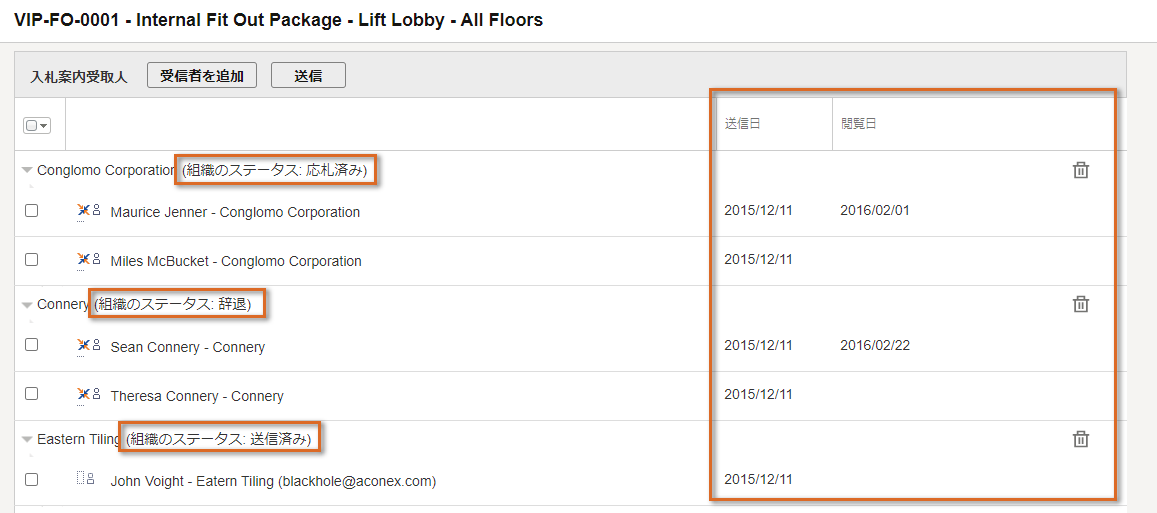Open the select-all checkbox dropdown
Image resolution: width=1157 pixels, height=513 pixels.
pyautogui.click(x=37, y=125)
